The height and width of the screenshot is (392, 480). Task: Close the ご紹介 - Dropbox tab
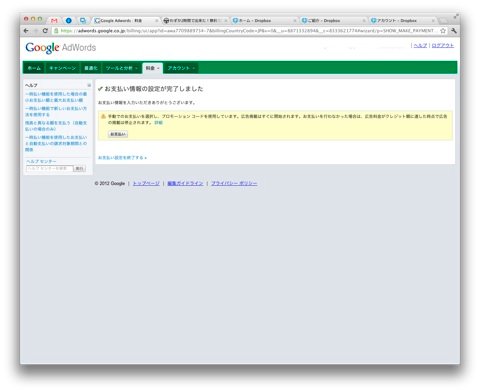pyautogui.click(x=364, y=21)
